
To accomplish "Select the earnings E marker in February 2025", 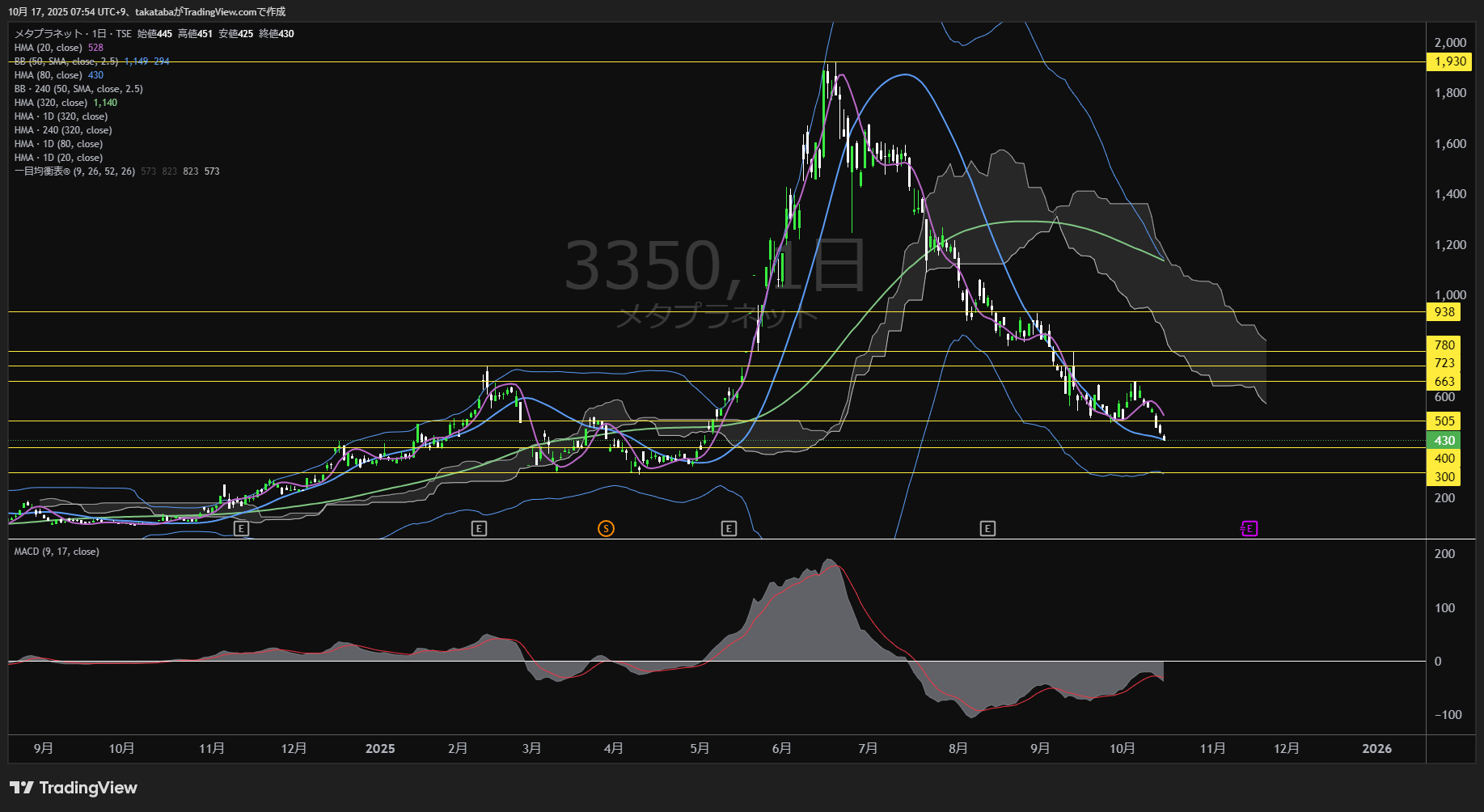I will tap(479, 529).
